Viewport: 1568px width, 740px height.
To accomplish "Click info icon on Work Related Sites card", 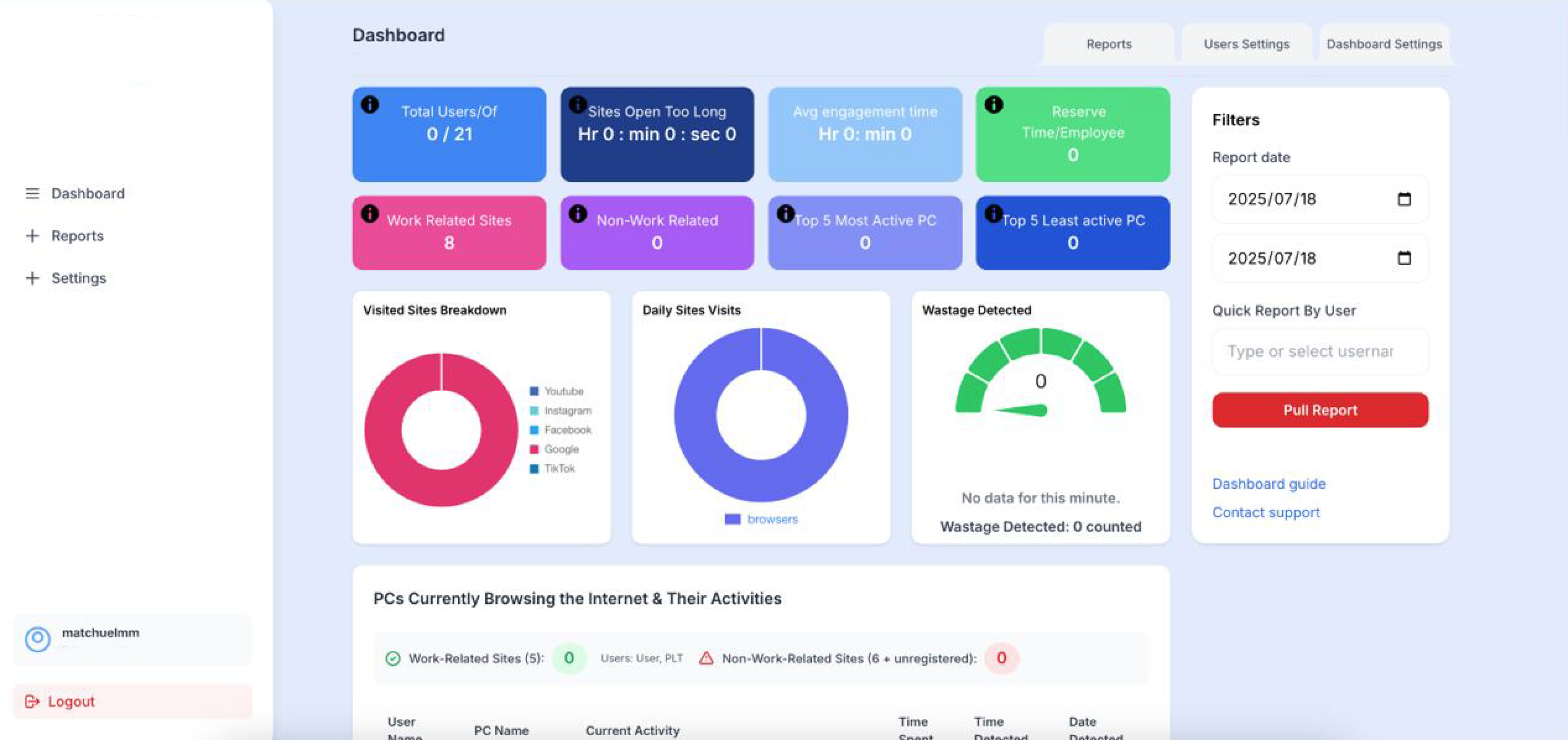I will click(370, 213).
